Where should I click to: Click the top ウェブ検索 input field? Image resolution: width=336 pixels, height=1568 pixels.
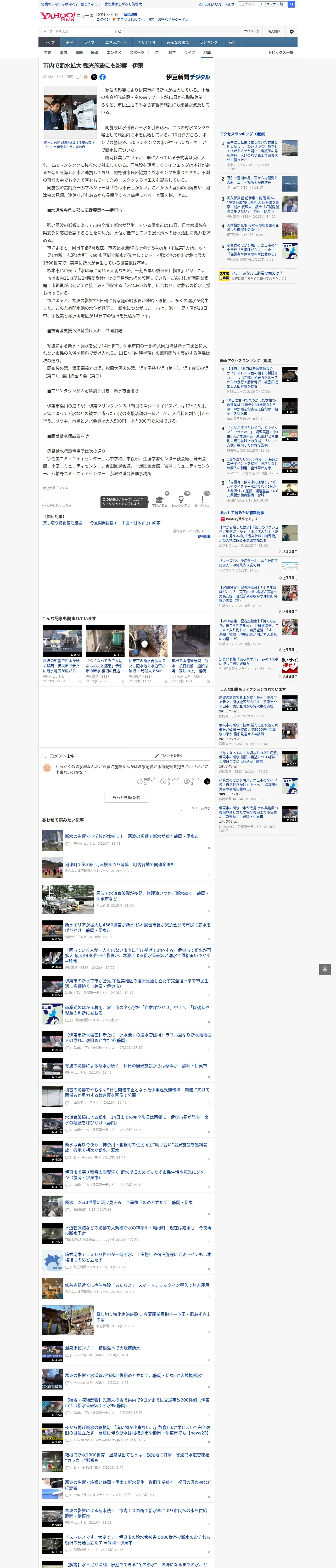262,4
